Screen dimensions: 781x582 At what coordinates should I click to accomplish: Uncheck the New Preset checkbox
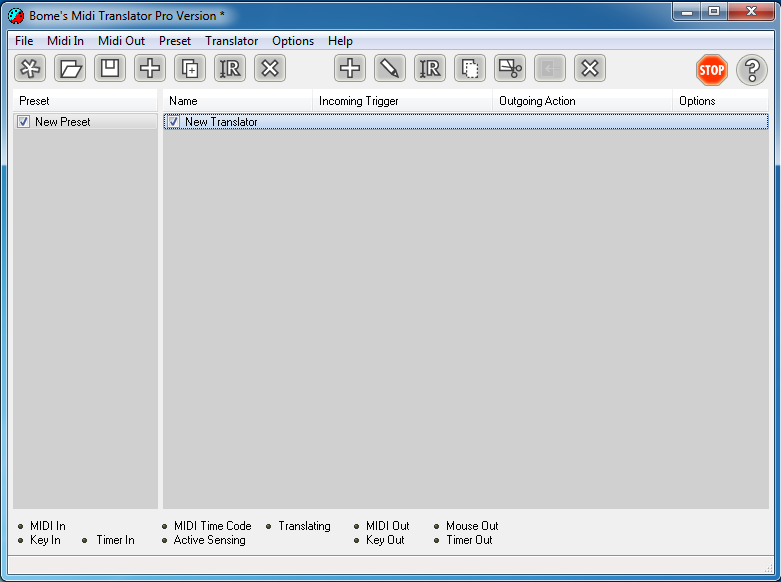pos(23,122)
